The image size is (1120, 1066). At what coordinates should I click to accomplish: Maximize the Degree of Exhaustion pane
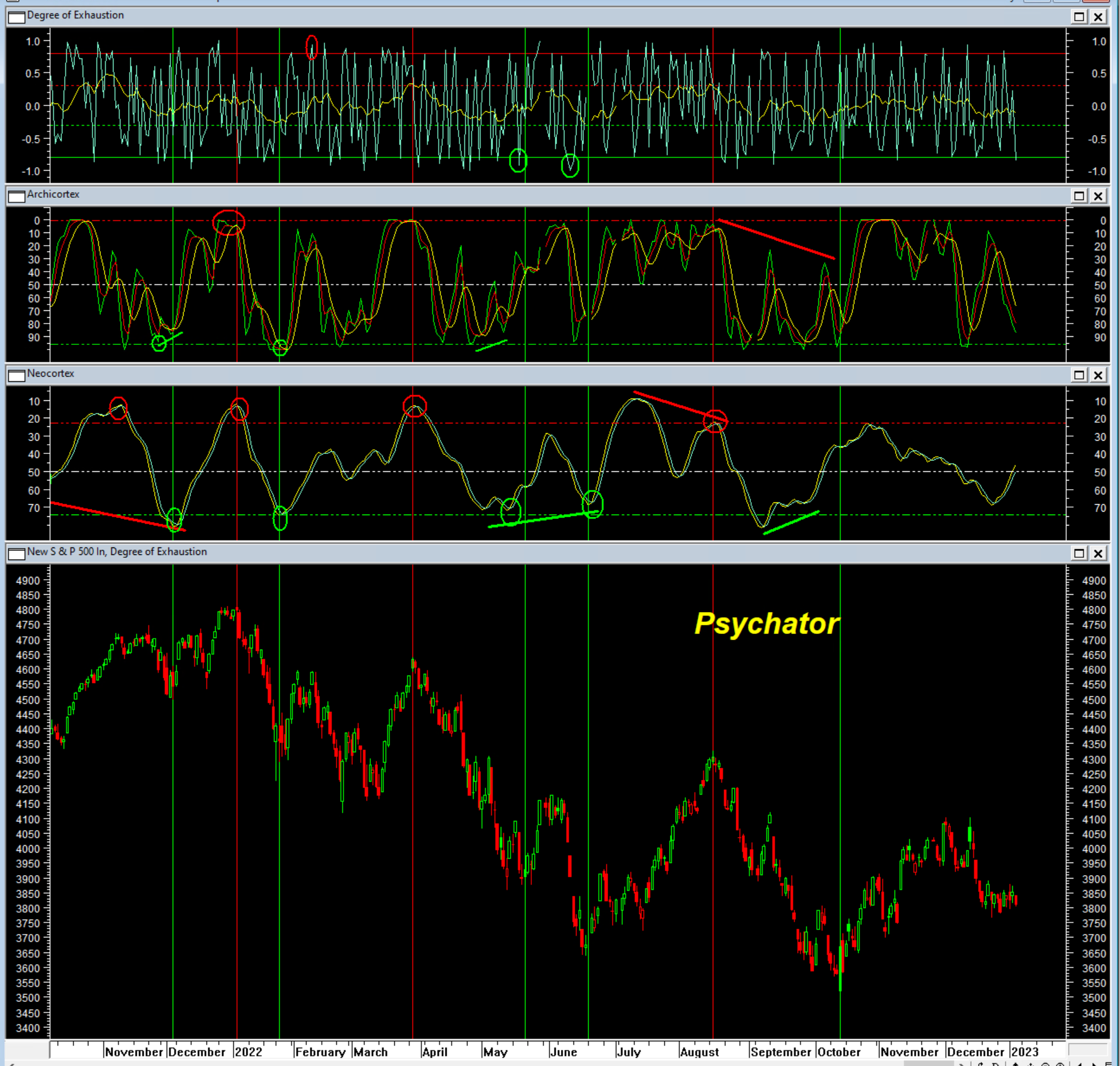coord(1078,17)
